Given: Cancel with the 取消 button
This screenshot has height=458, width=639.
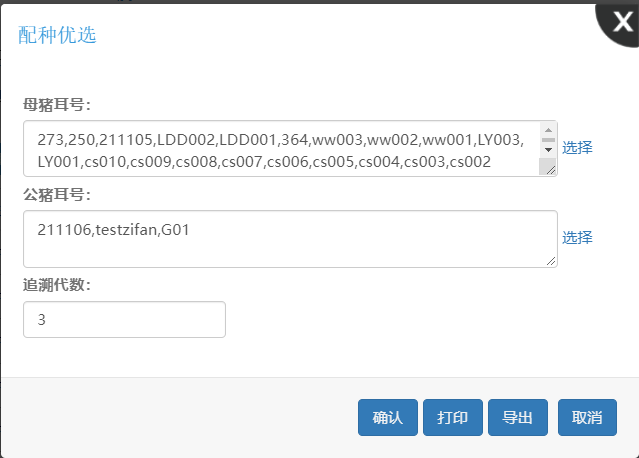Looking at the screenshot, I should [x=587, y=418].
